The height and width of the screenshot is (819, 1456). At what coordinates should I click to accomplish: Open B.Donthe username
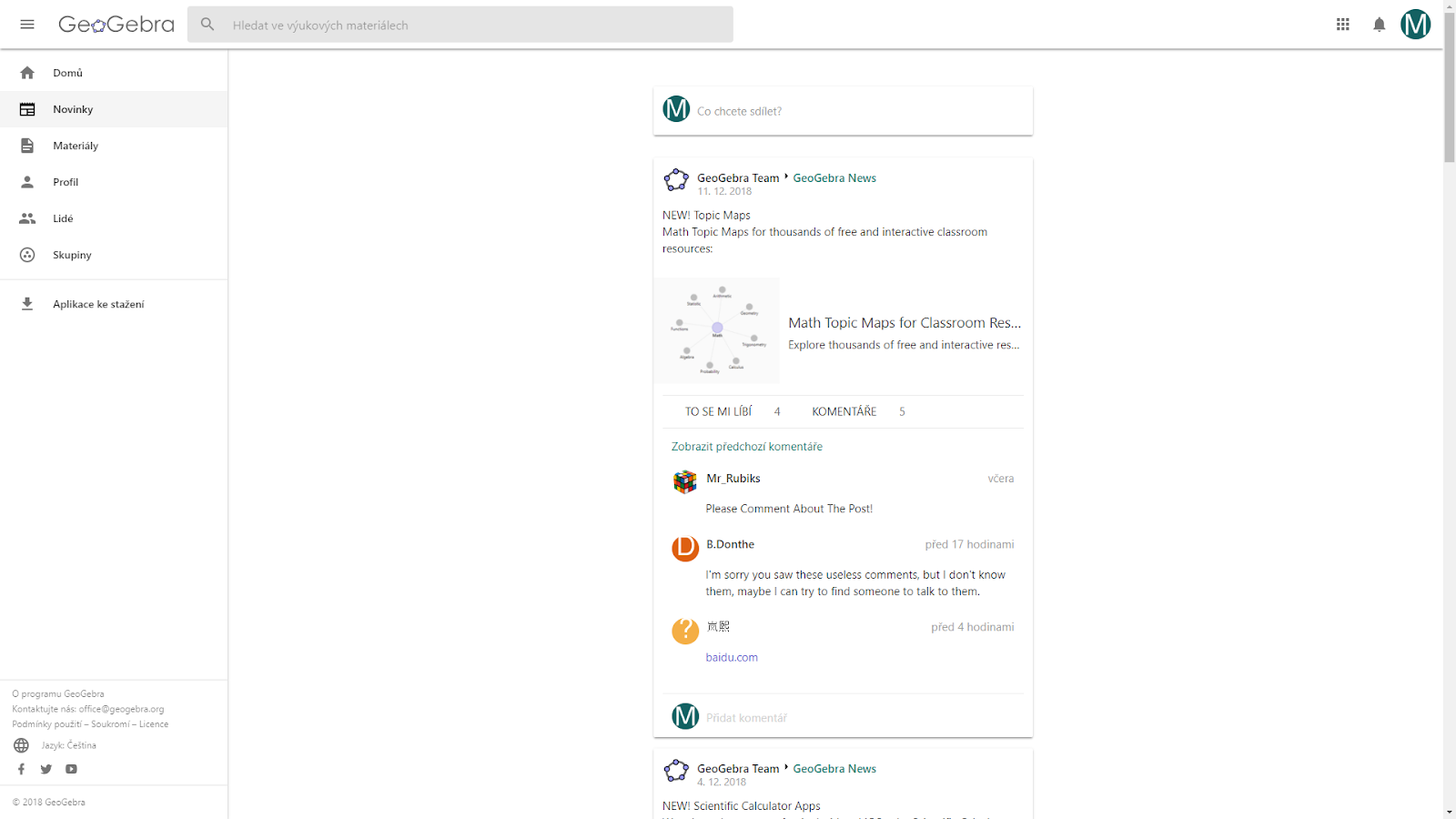pyautogui.click(x=731, y=544)
